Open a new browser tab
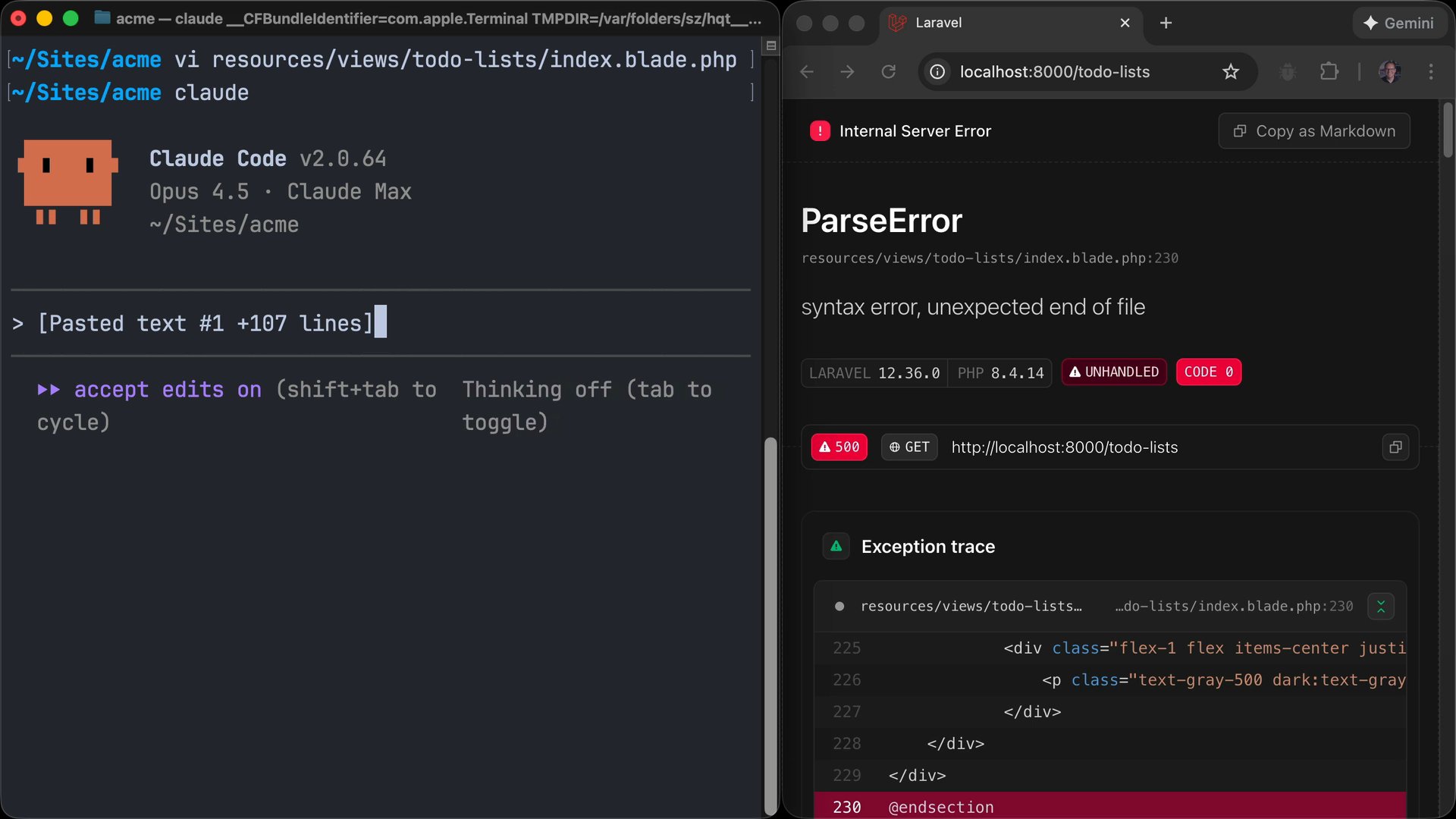 1166,23
